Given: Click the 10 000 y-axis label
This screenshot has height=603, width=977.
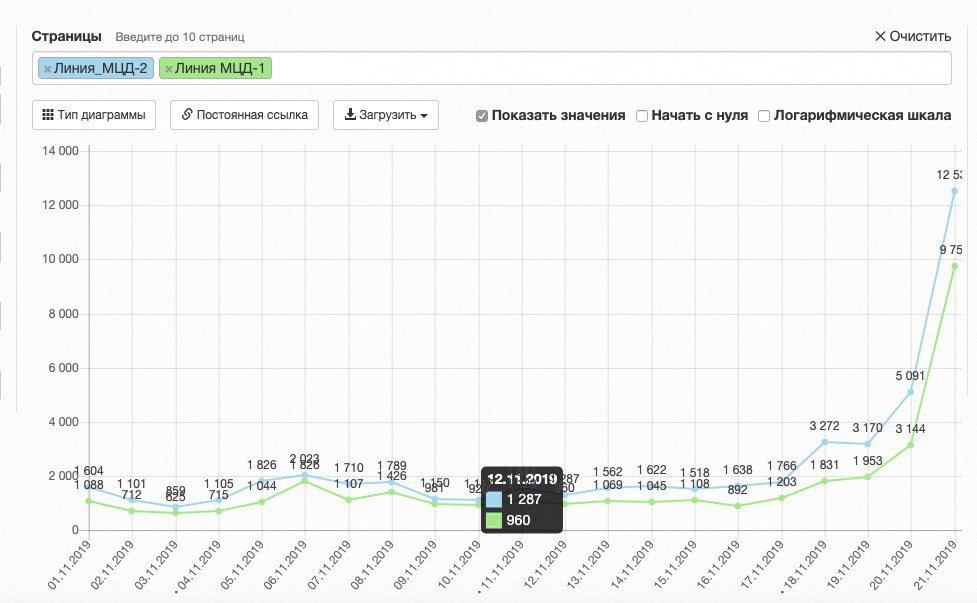Looking at the screenshot, I should click(60, 259).
